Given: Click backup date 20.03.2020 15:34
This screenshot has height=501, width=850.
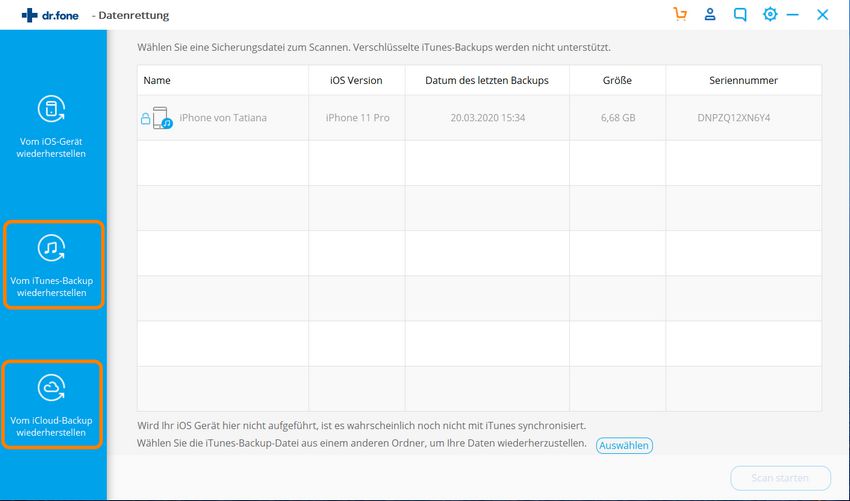Looking at the screenshot, I should tap(487, 118).
